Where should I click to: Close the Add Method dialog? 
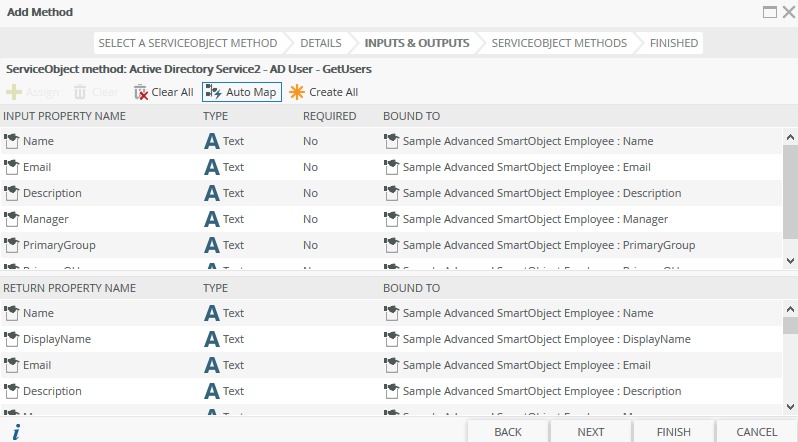[789, 12]
